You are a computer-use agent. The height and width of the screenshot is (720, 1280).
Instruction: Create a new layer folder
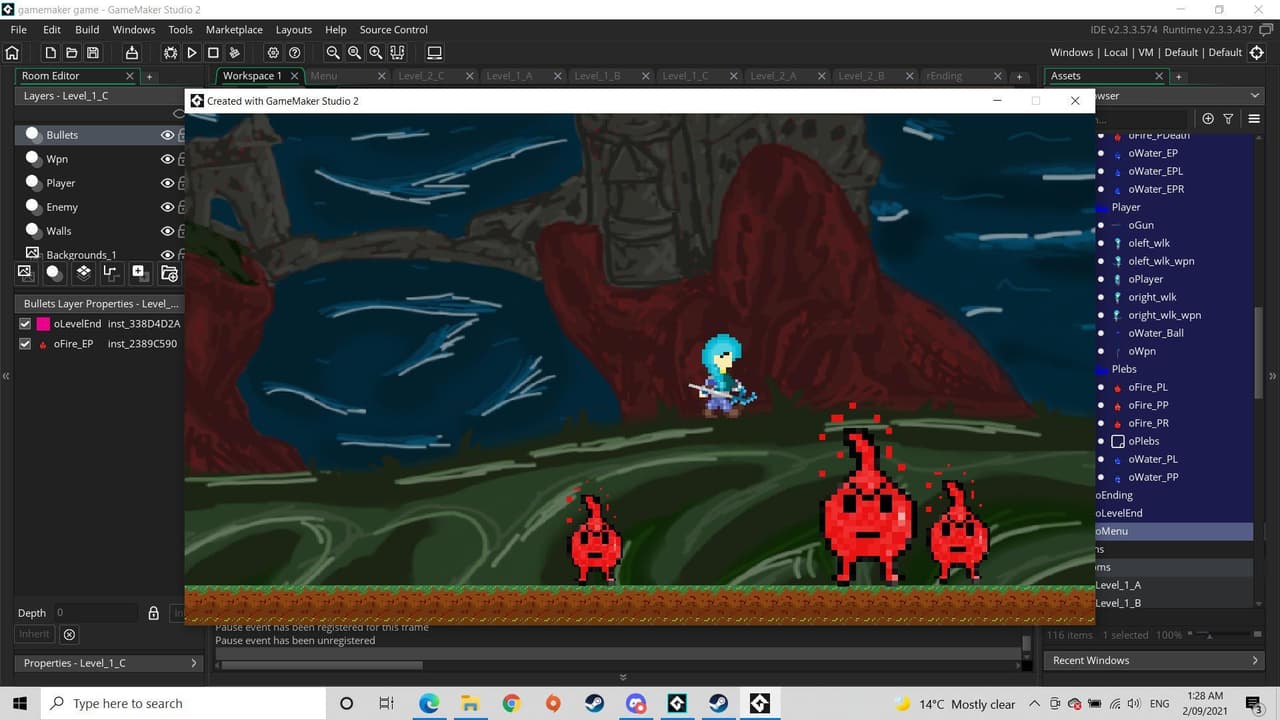click(169, 272)
